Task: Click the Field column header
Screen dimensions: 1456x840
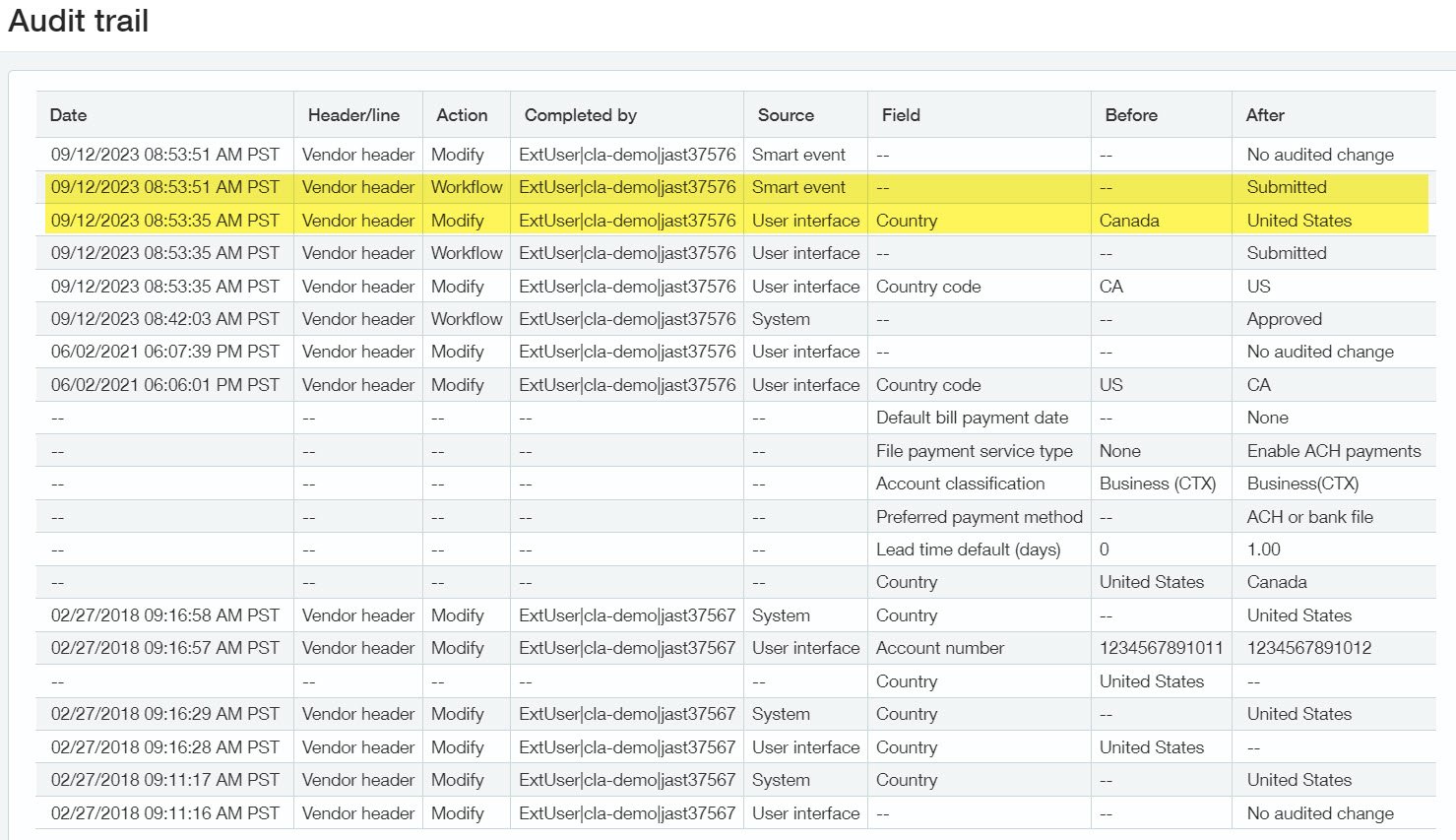Action: (x=901, y=115)
